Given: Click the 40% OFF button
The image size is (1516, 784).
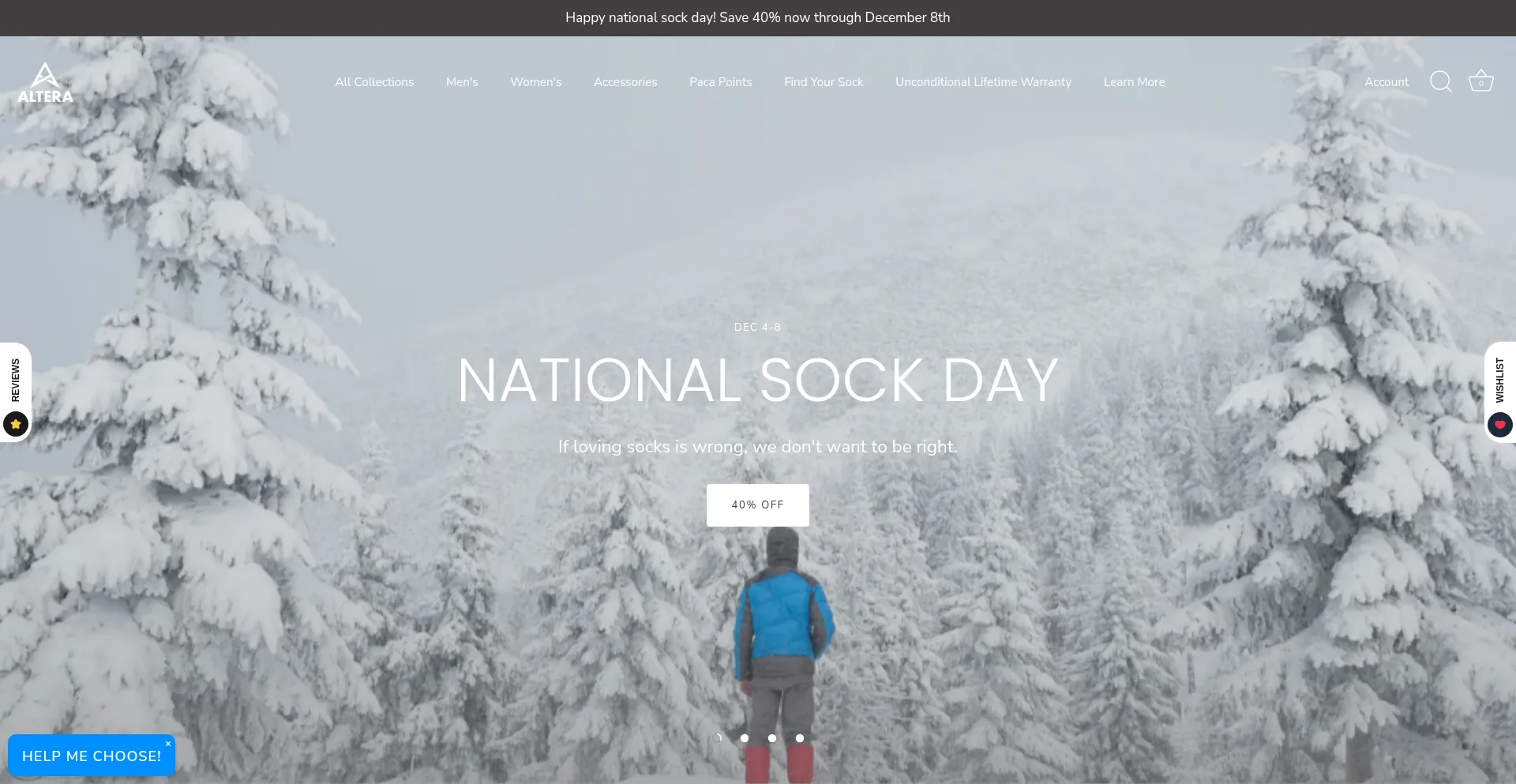Looking at the screenshot, I should pyautogui.click(x=758, y=505).
